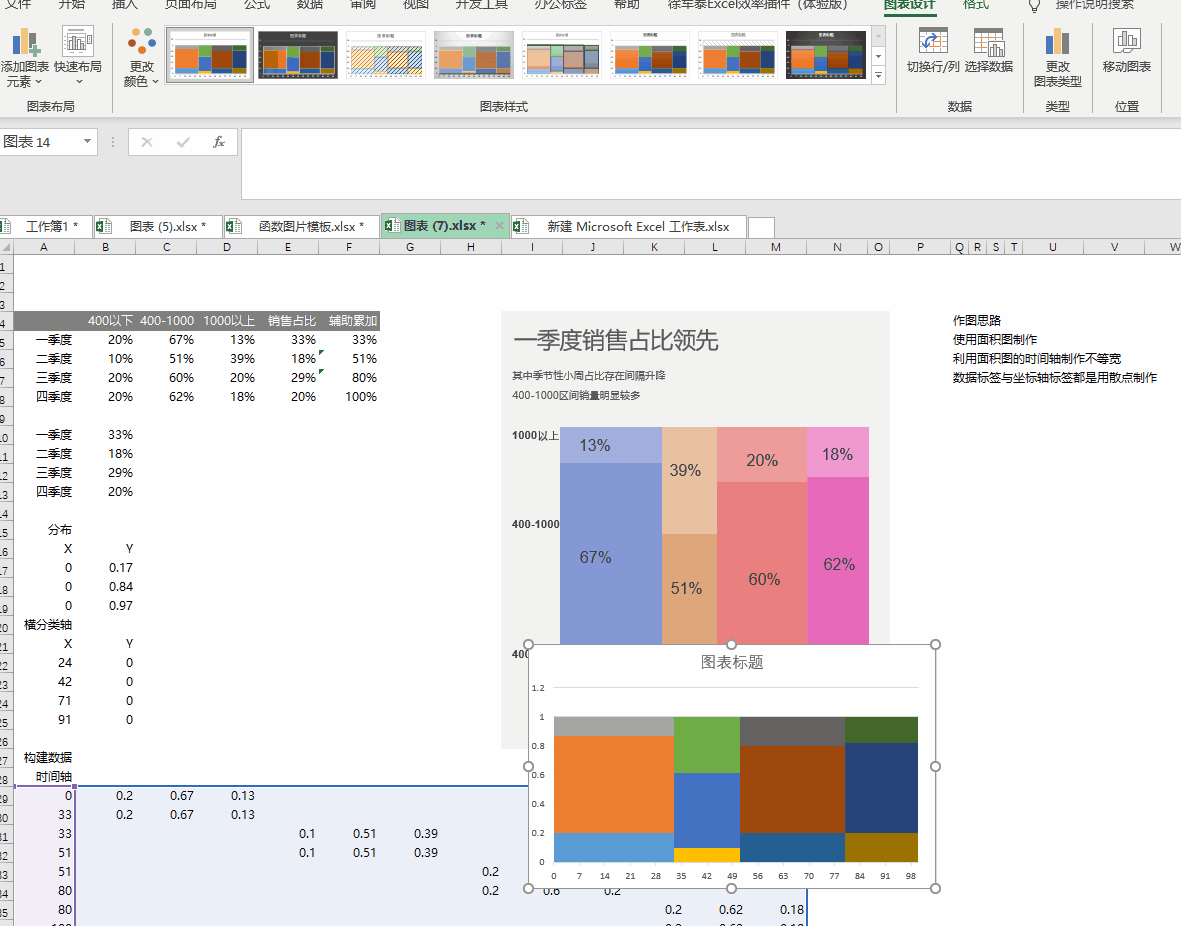The height and width of the screenshot is (926, 1181).
Task: Apply the fifth outlined chart style thumbnail
Action: click(562, 55)
